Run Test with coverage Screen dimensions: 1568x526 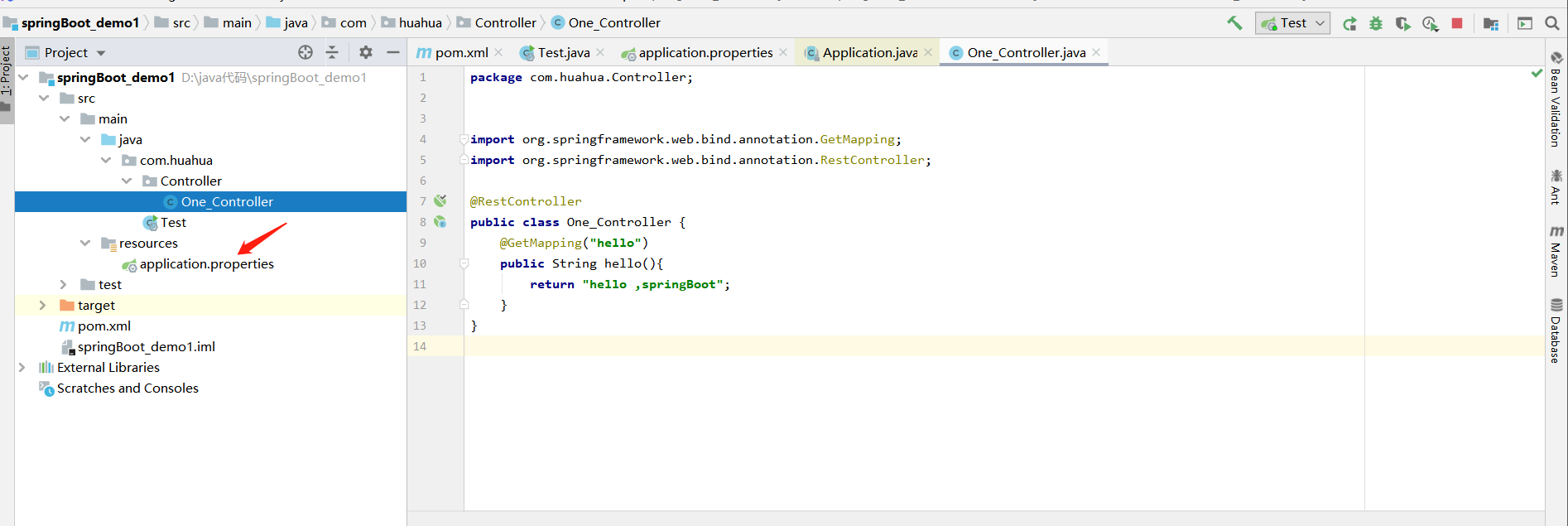pos(1402,24)
